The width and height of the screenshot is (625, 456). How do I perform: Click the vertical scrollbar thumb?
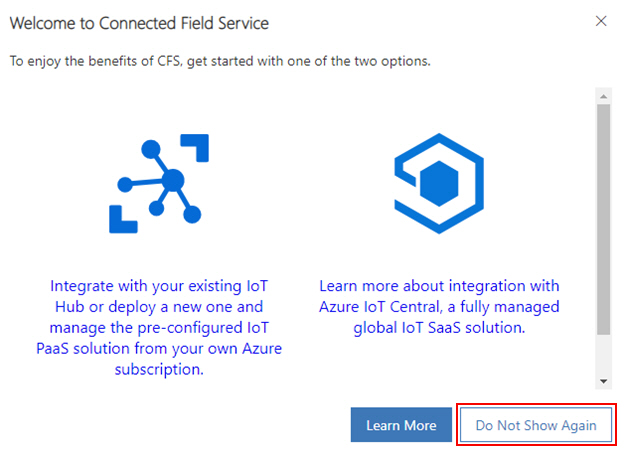click(603, 220)
